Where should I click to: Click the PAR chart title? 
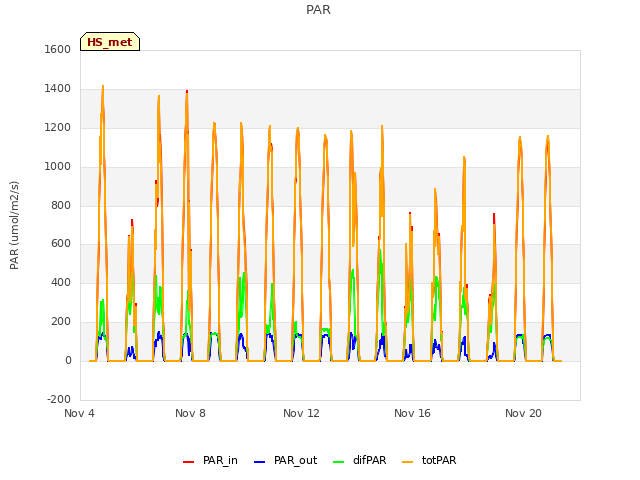pos(318,10)
